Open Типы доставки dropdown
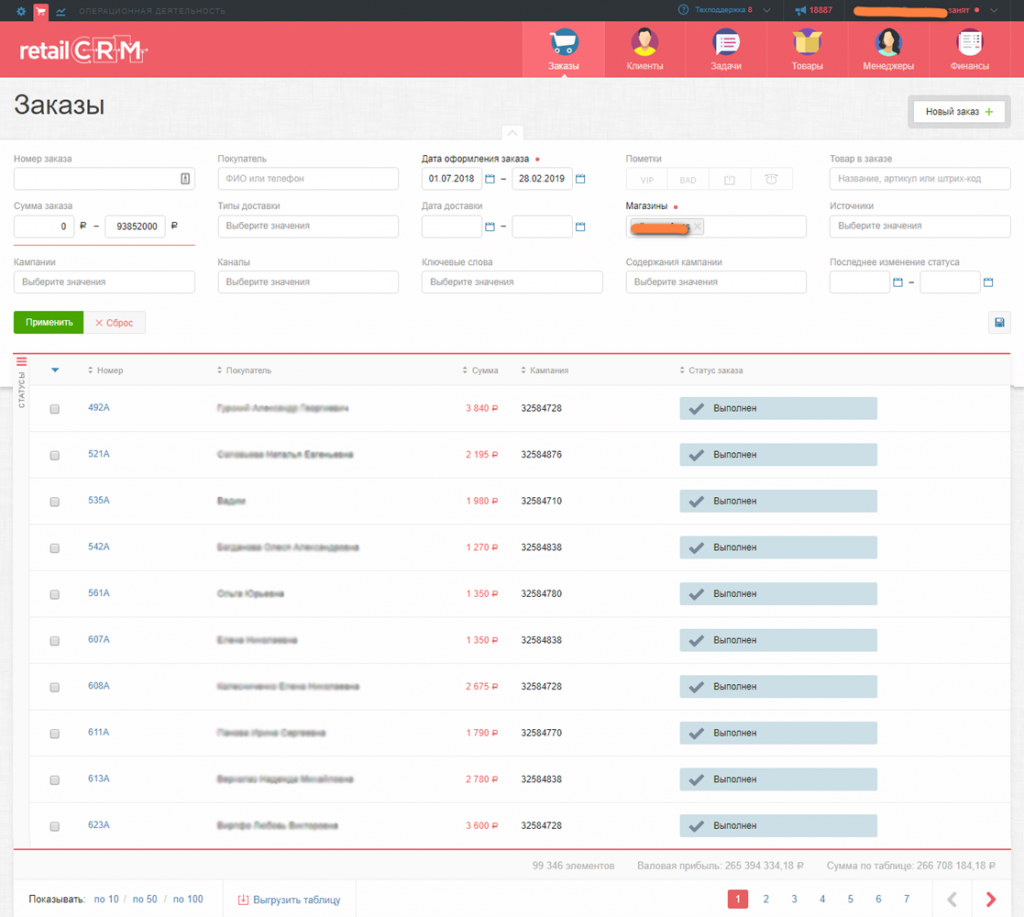The width and height of the screenshot is (1024, 917). [x=308, y=226]
